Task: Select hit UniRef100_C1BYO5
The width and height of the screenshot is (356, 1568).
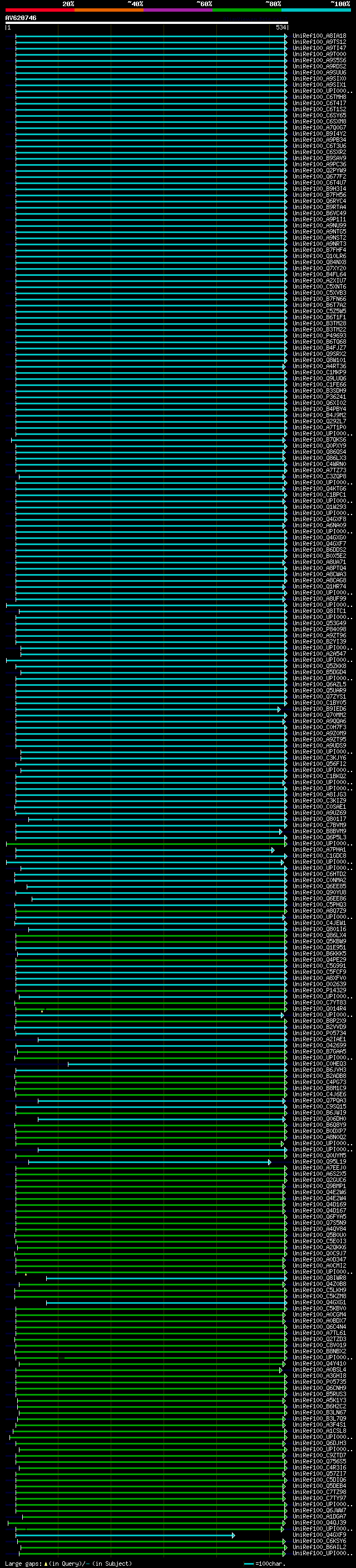Action: [x=319, y=703]
